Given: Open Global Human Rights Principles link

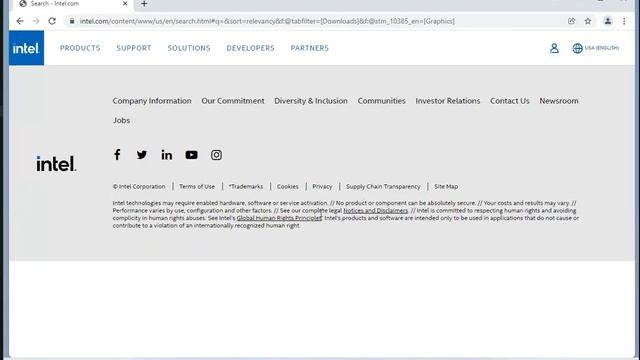Looking at the screenshot, I should click(x=279, y=218).
